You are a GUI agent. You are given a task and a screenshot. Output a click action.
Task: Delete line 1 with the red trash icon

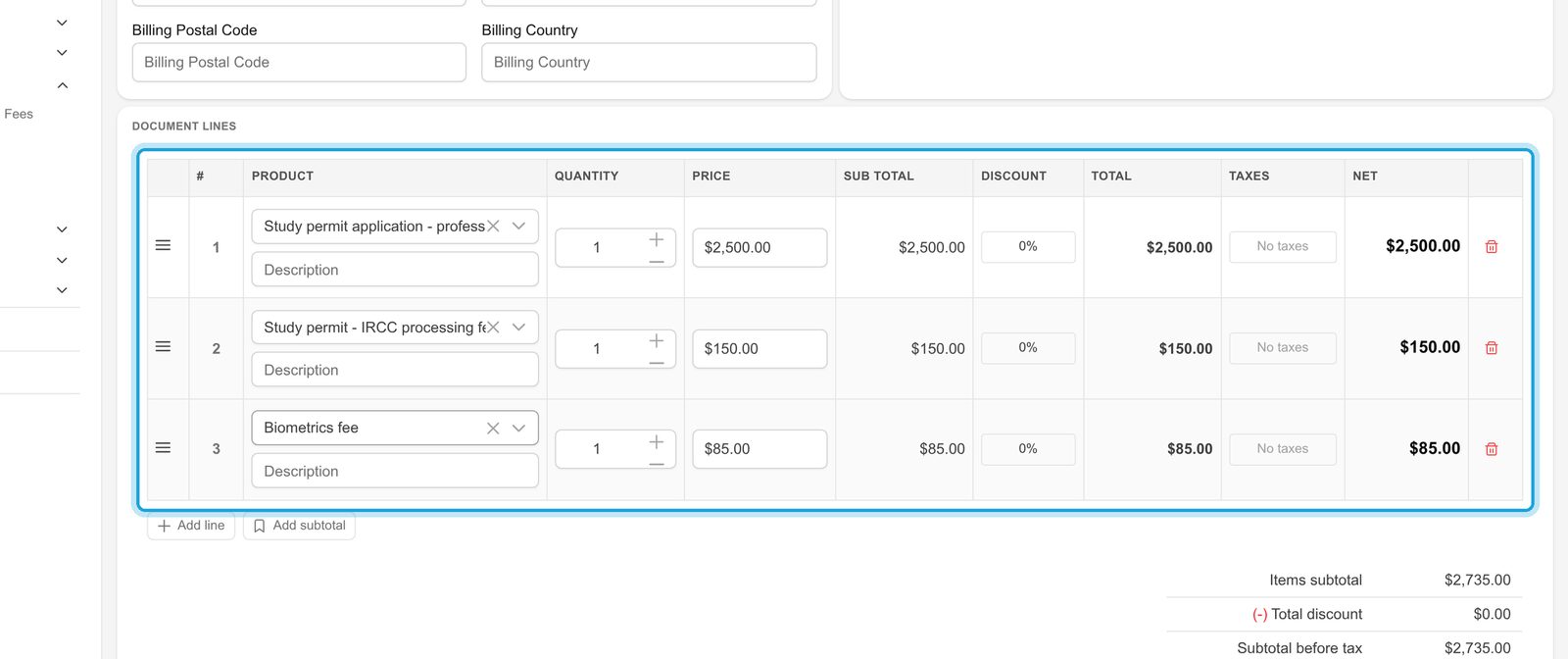tap(1492, 247)
